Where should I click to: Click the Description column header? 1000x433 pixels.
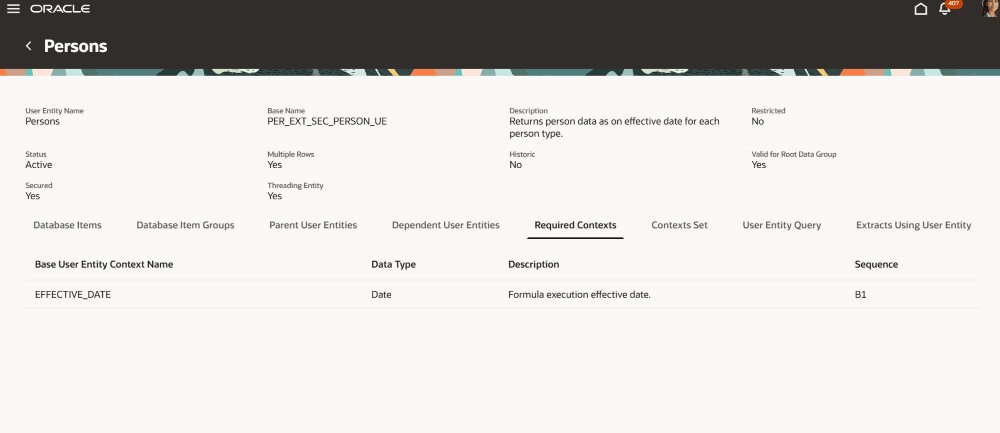point(534,264)
